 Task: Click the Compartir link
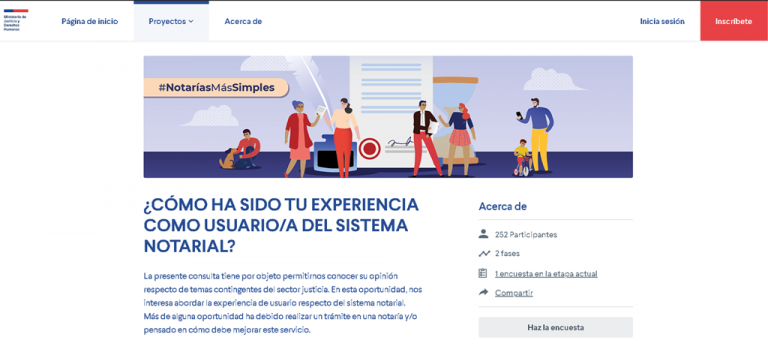pos(514,293)
